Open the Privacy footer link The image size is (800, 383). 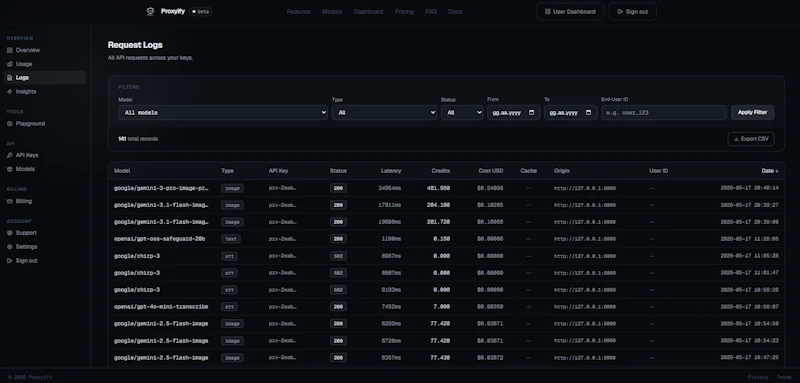point(758,377)
